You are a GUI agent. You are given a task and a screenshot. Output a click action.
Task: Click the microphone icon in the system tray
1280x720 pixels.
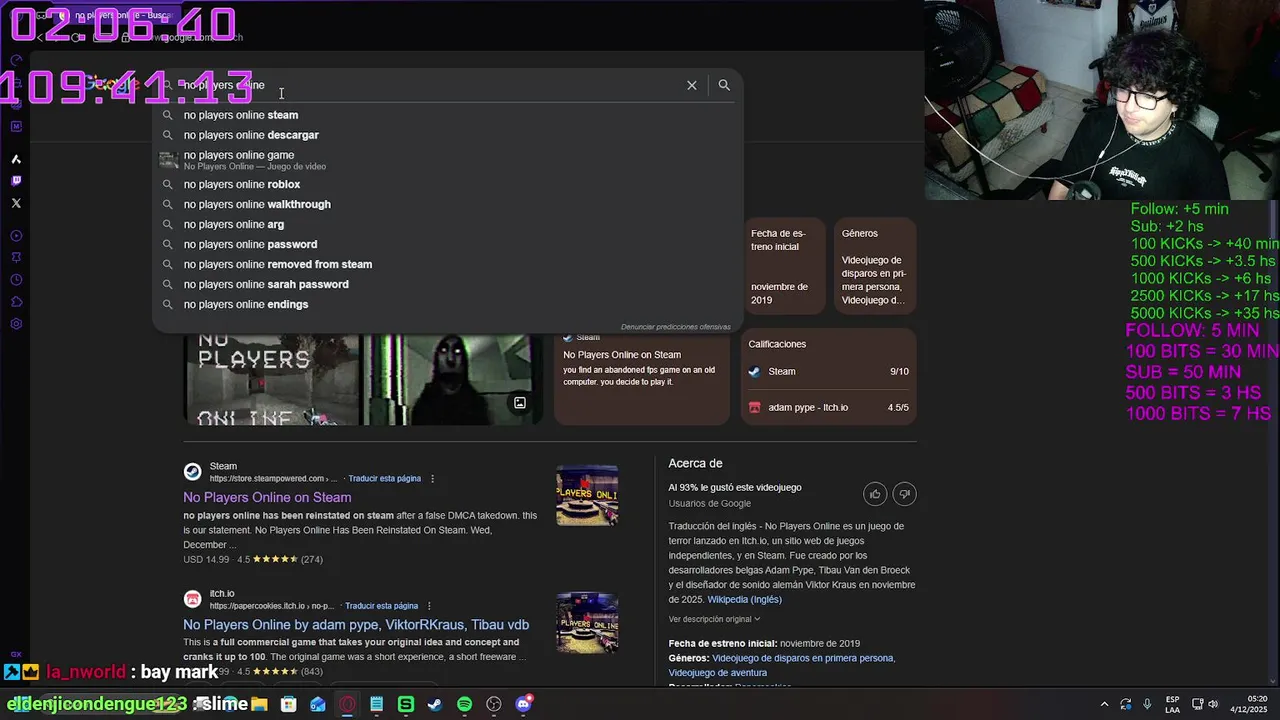click(1147, 704)
